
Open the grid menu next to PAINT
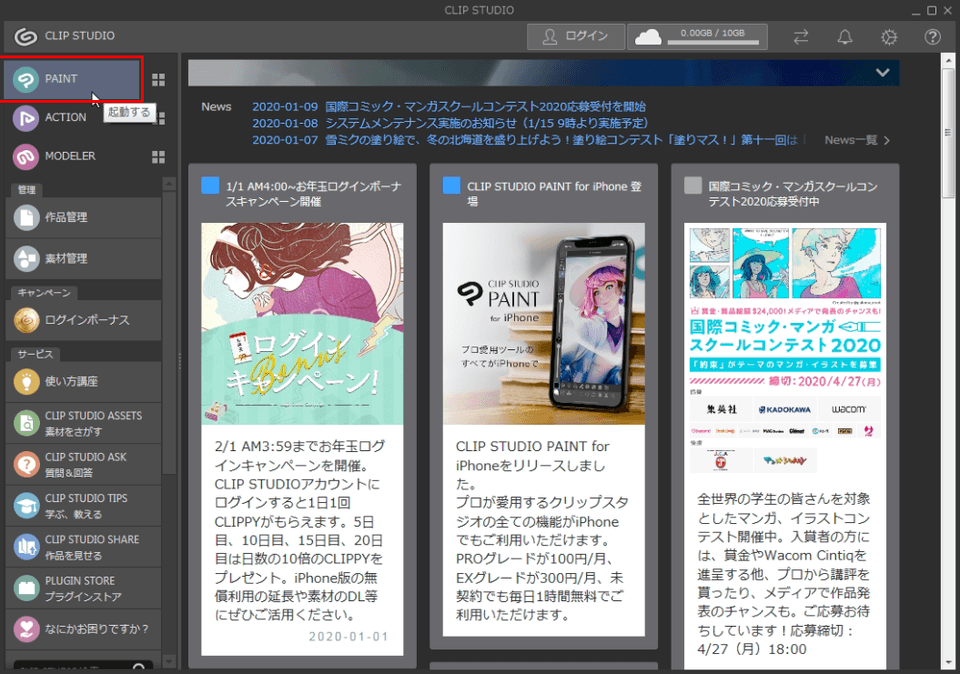tap(158, 79)
